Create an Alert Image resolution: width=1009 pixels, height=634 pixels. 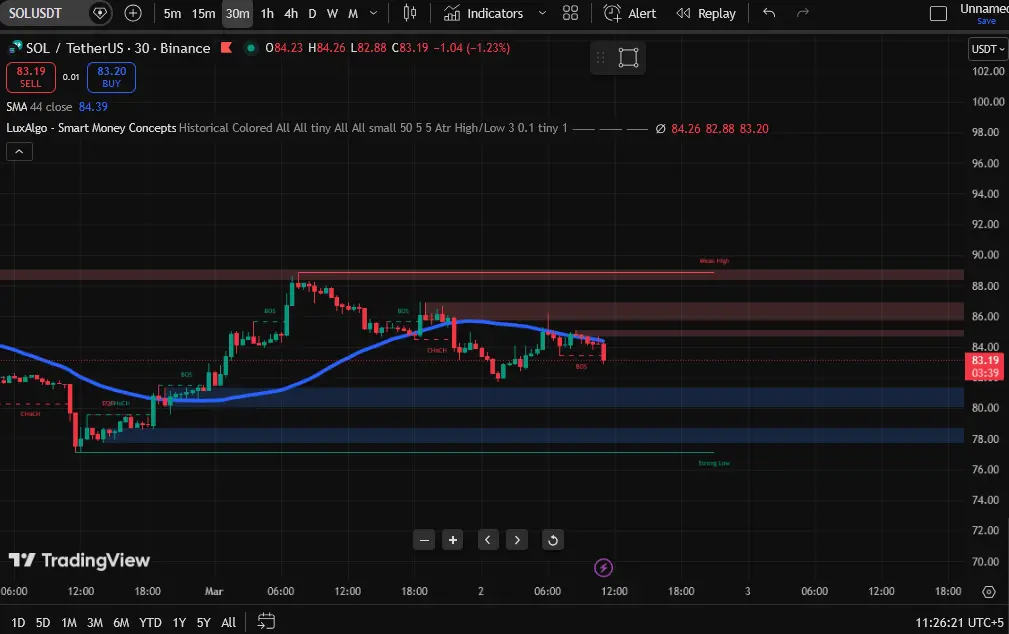pyautogui.click(x=630, y=13)
